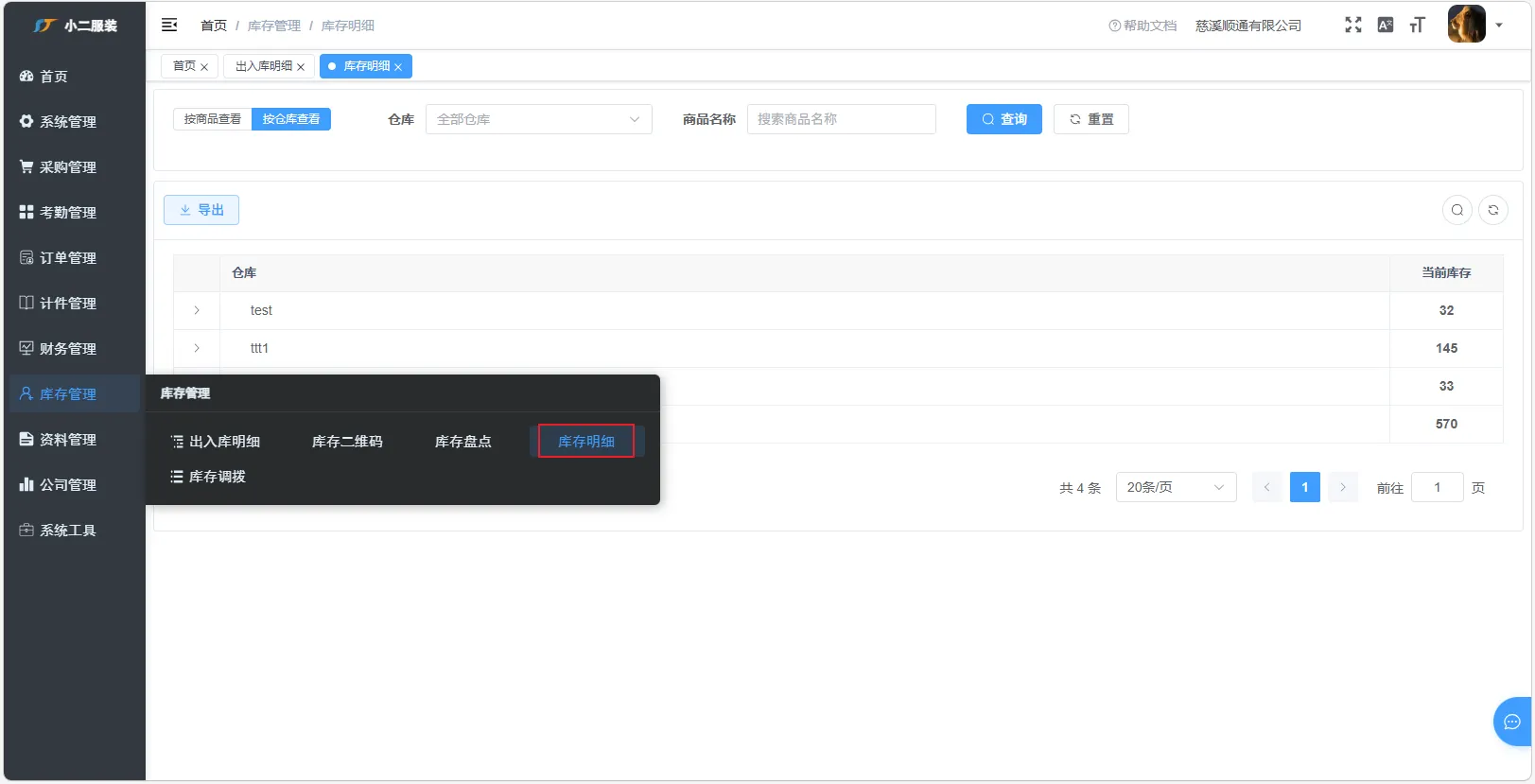Click stock value 145
The image size is (1535, 784).
(1446, 348)
